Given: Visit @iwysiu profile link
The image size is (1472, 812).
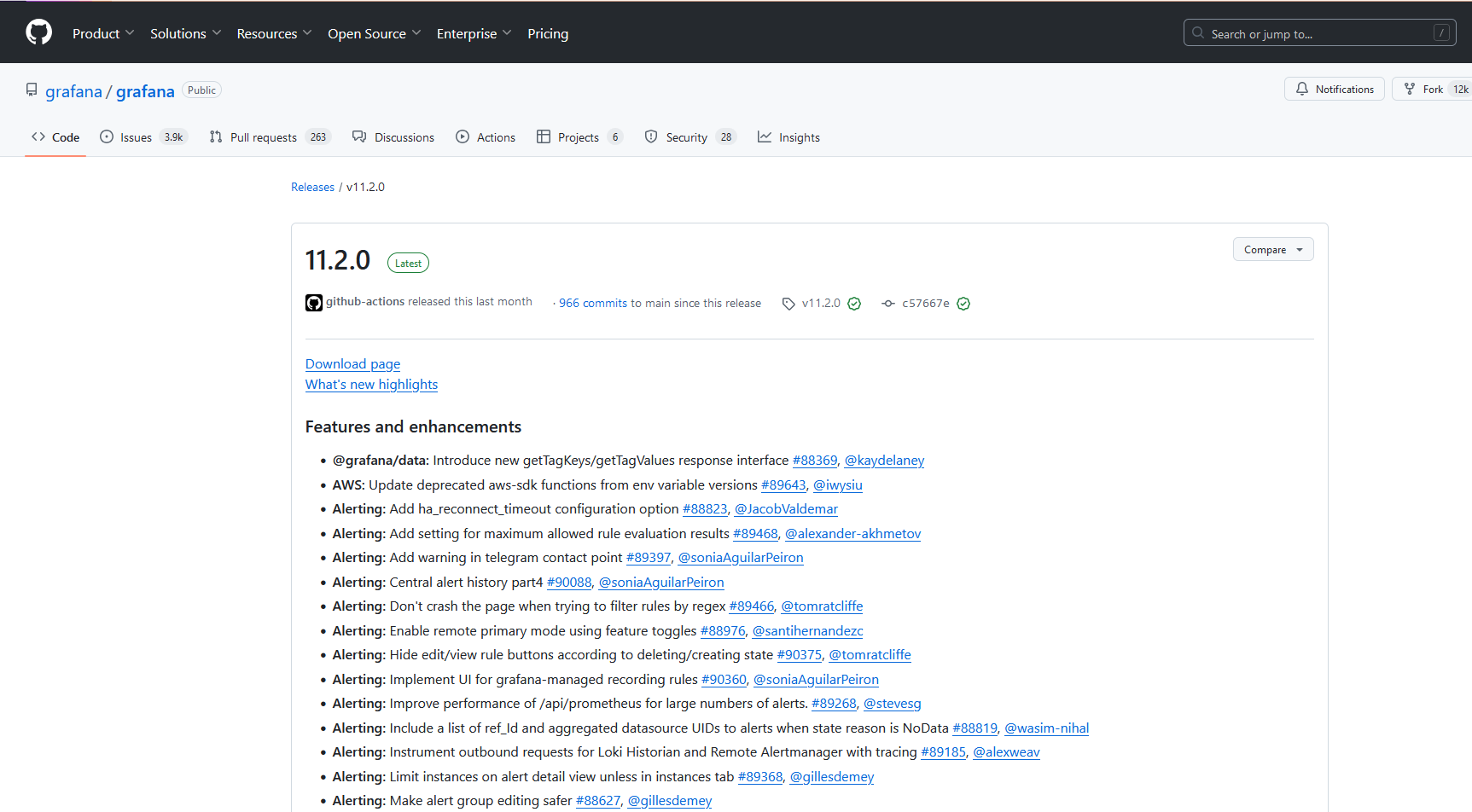Looking at the screenshot, I should pyautogui.click(x=838, y=485).
